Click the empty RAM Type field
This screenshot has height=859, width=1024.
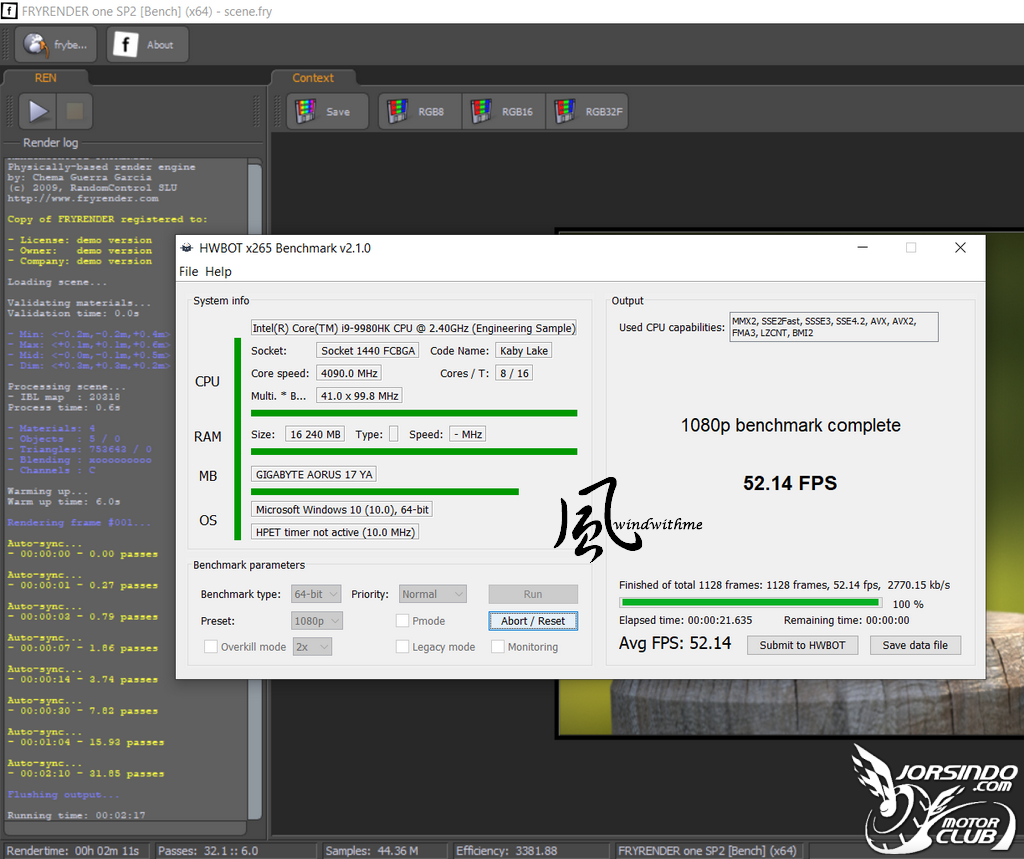click(393, 434)
